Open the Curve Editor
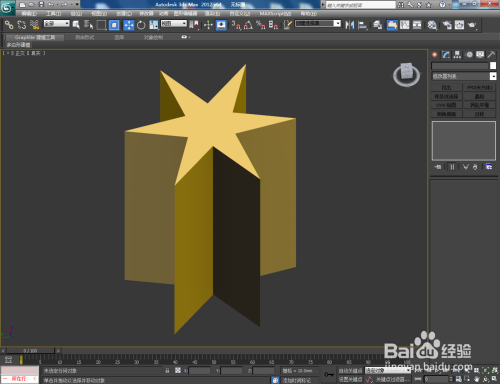This screenshot has height=384, width=500. [405, 25]
